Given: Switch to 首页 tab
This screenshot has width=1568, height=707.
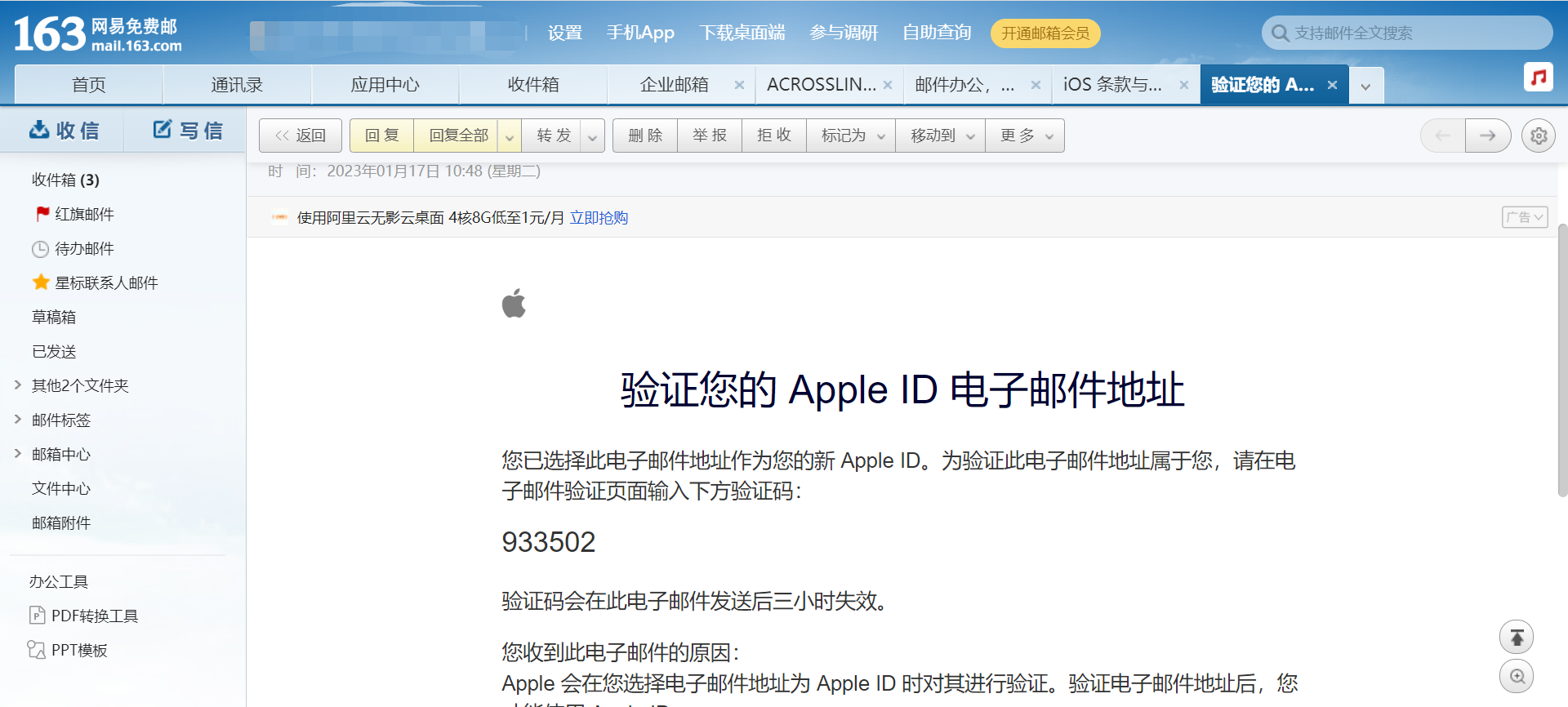Looking at the screenshot, I should point(89,85).
